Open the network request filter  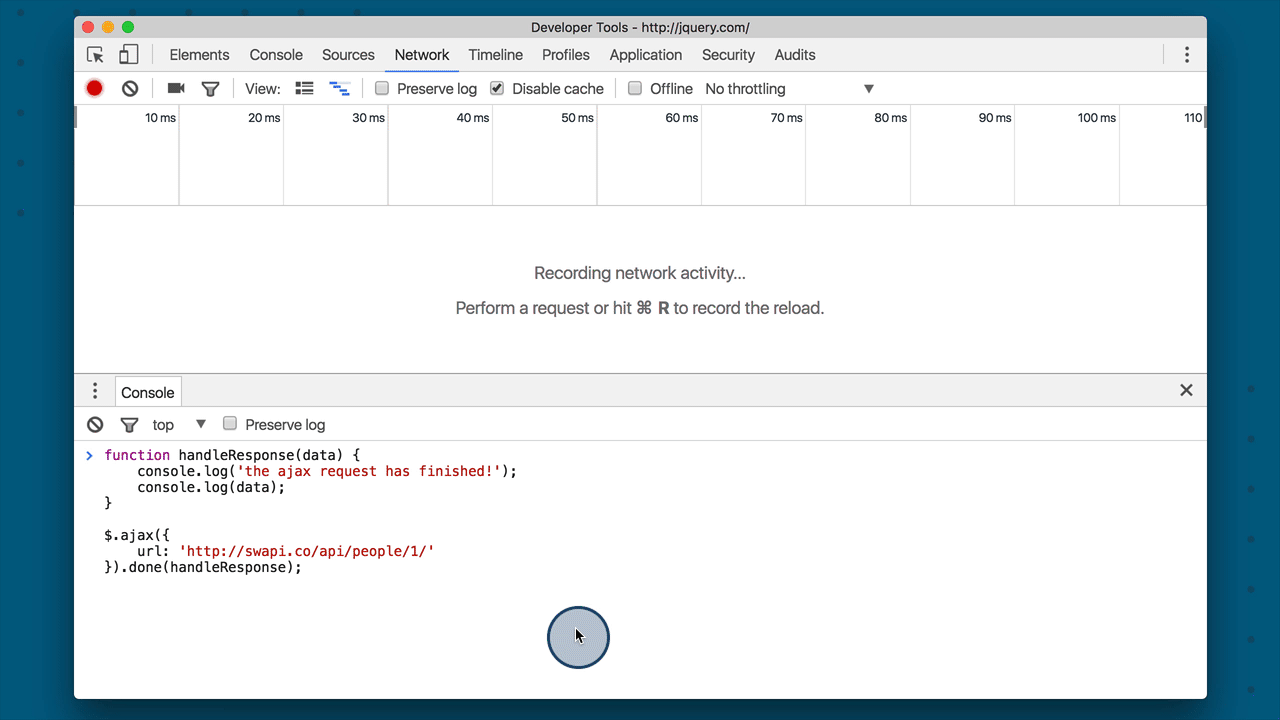point(210,88)
